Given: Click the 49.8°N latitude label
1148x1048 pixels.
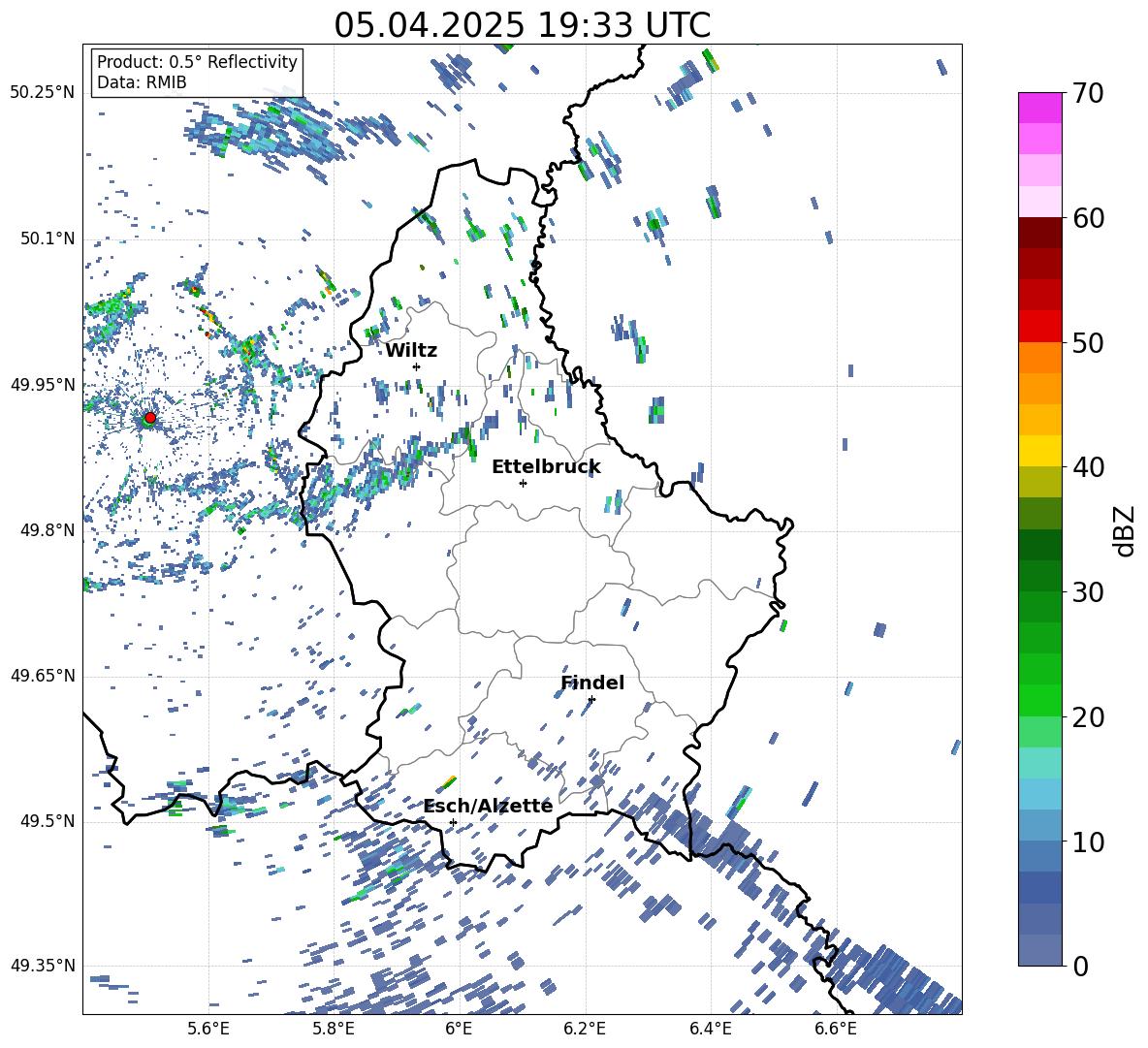Looking at the screenshot, I should pos(48,530).
